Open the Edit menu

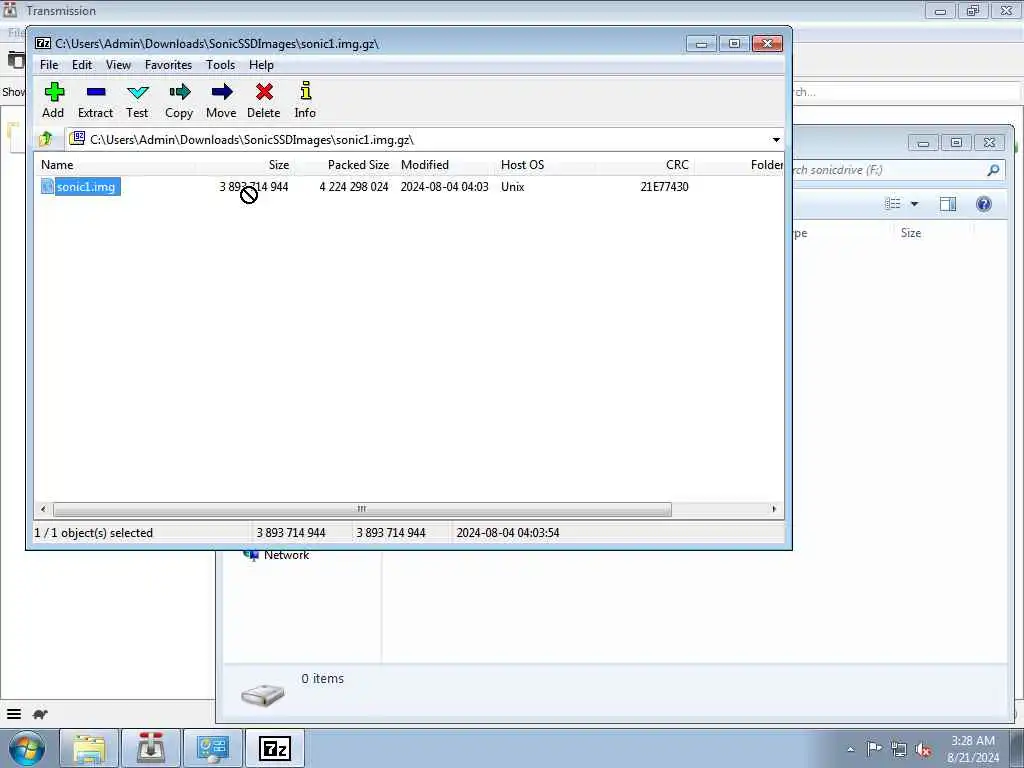point(82,65)
